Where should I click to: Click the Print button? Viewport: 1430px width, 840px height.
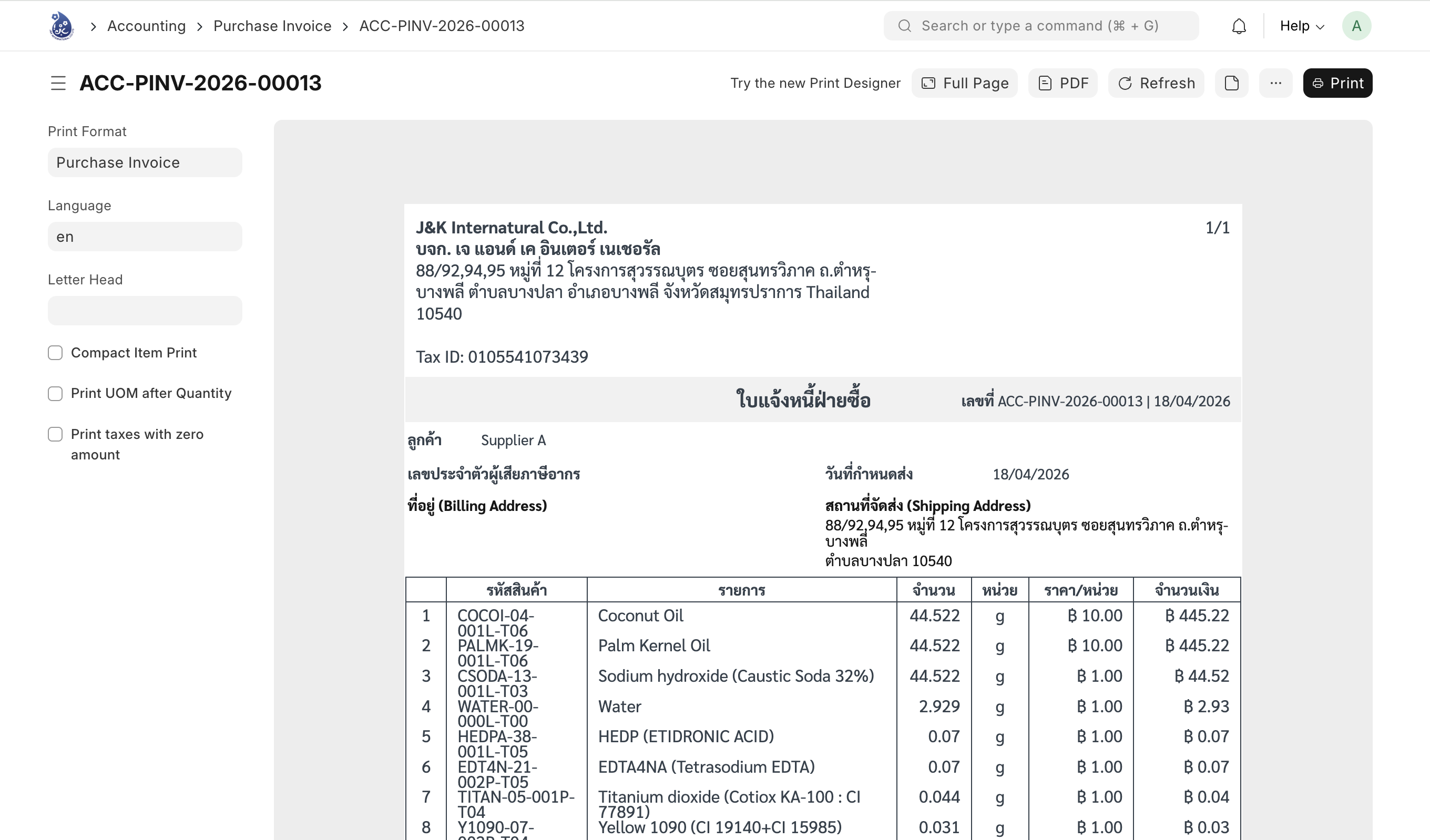[x=1337, y=84]
